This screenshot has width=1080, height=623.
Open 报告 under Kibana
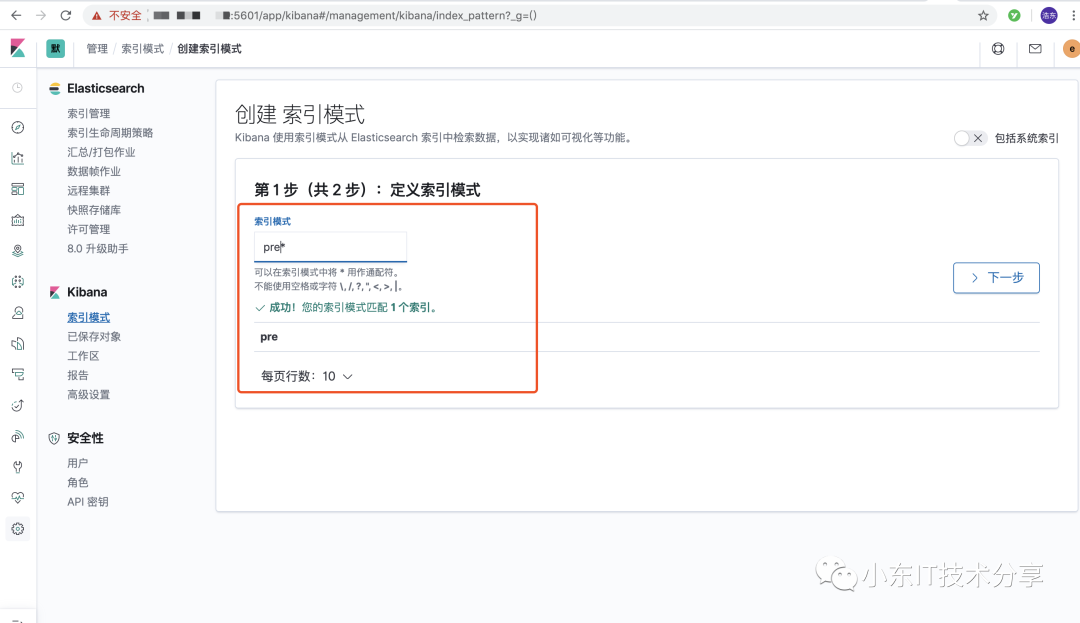[78, 375]
